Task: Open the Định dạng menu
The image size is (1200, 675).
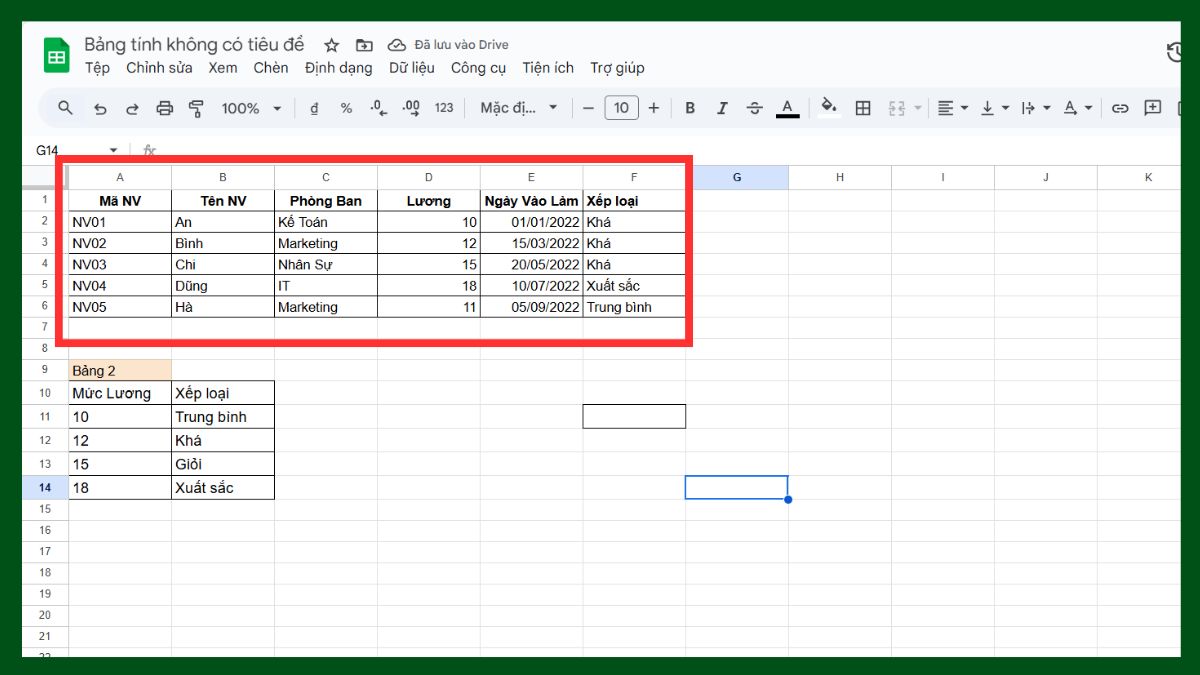Action: click(338, 68)
